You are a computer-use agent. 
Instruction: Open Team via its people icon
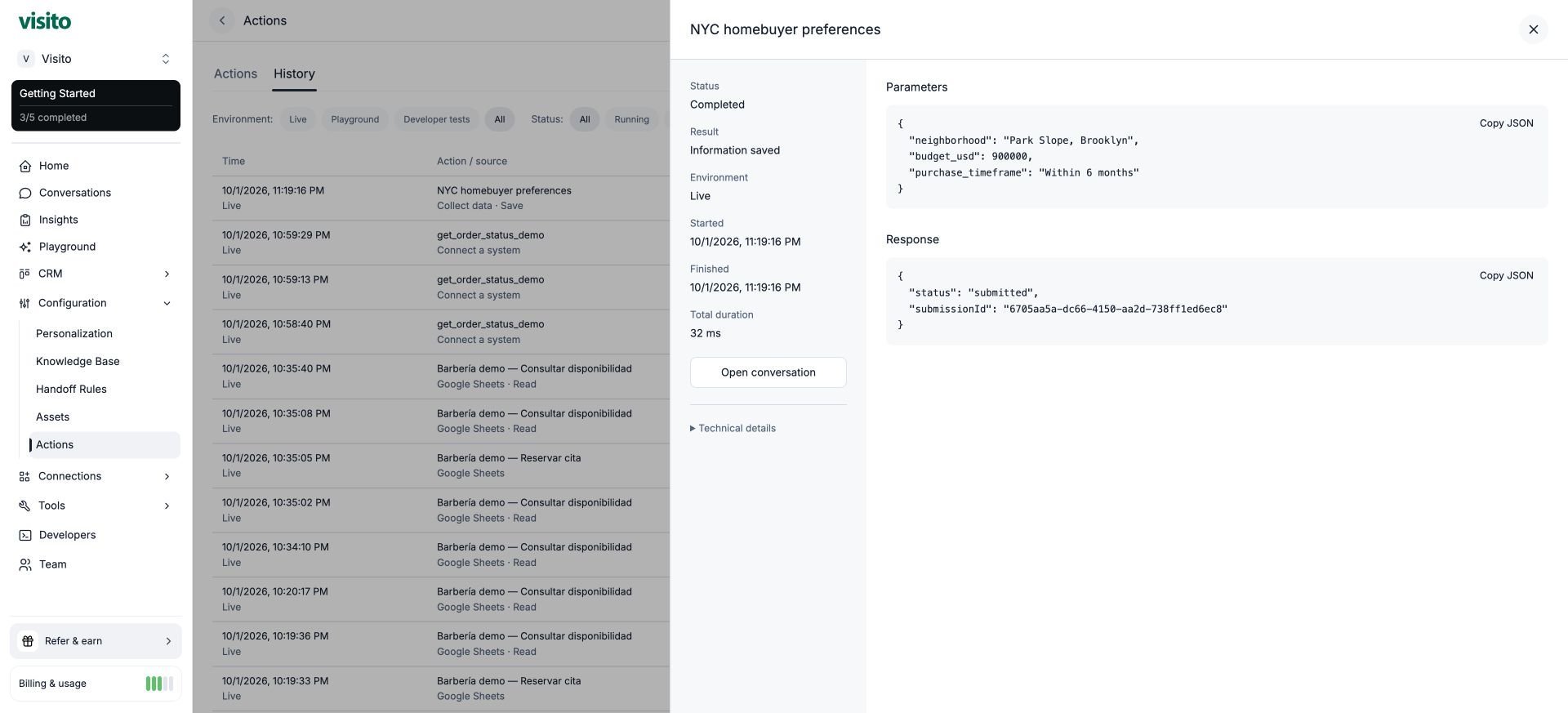[25, 564]
